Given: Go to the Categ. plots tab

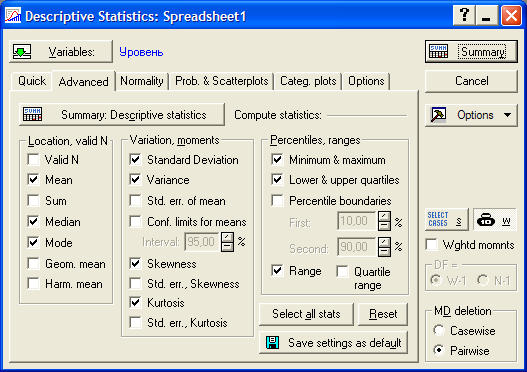Looking at the screenshot, I should (308, 81).
